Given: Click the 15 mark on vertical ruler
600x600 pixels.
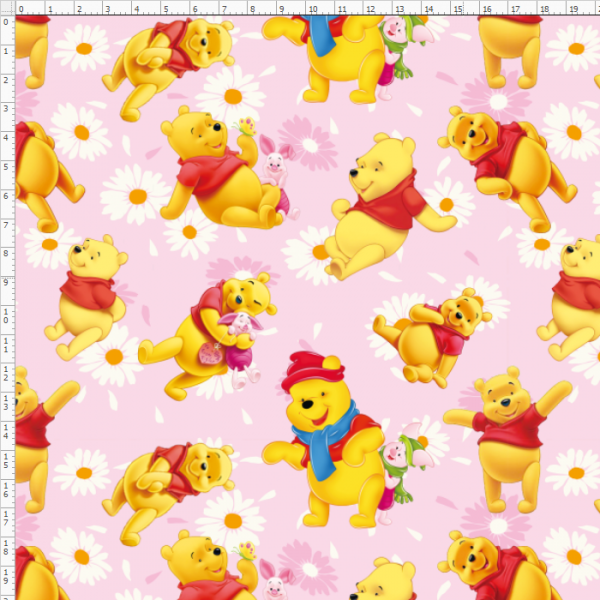Looking at the screenshot, I should click(6, 461).
